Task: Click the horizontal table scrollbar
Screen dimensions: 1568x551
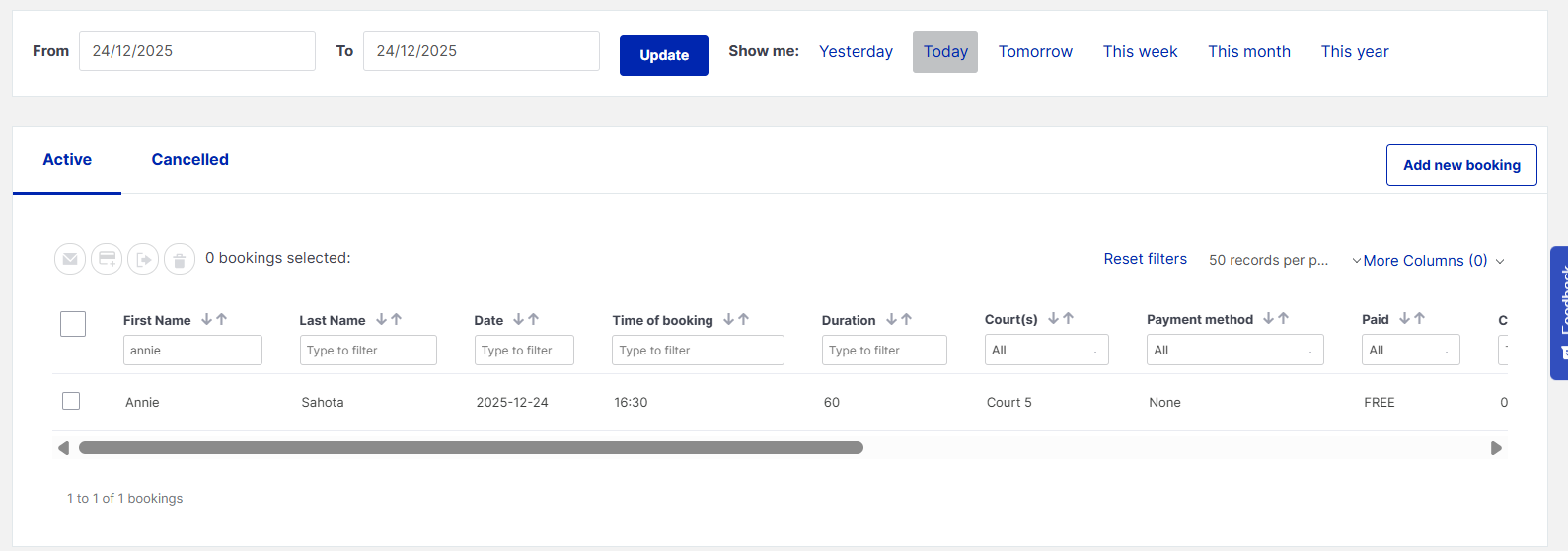Action: click(471, 448)
